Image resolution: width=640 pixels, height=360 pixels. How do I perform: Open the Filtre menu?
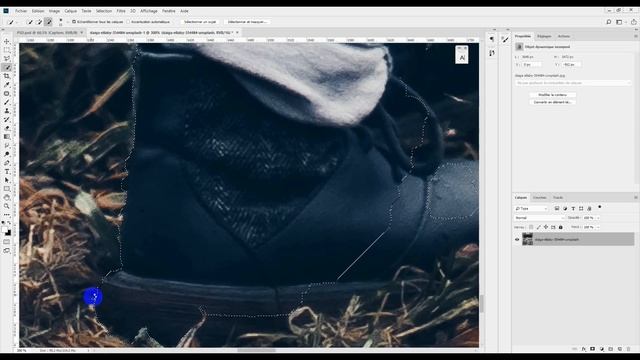click(x=121, y=11)
